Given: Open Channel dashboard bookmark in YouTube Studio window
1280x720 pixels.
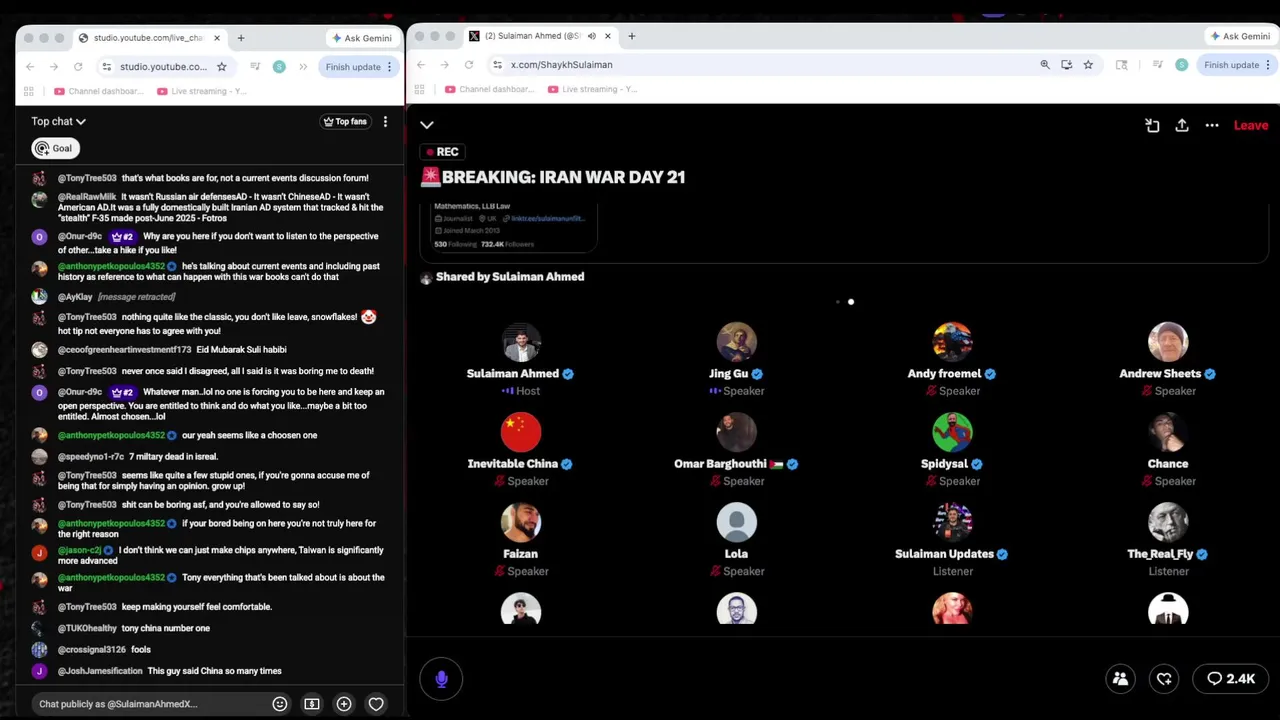Looking at the screenshot, I should pos(98,91).
